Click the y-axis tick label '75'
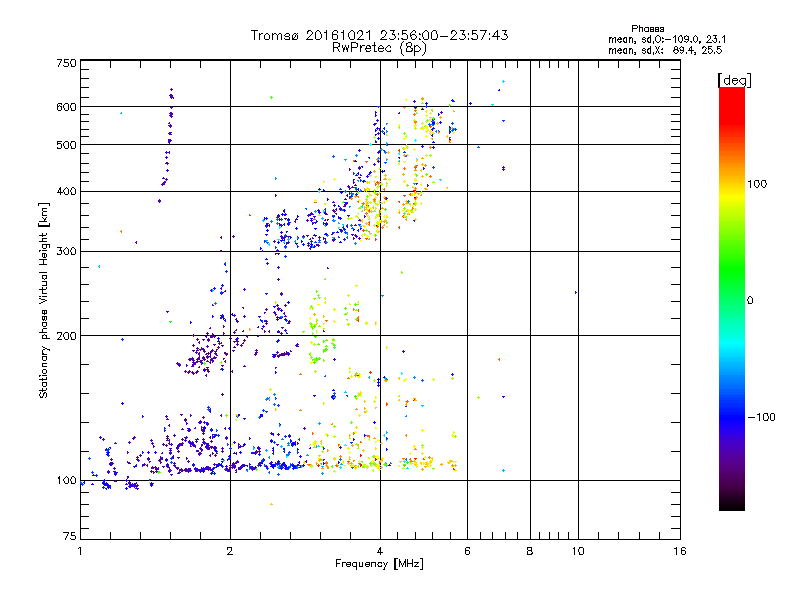This screenshot has width=800, height=600. (x=70, y=536)
